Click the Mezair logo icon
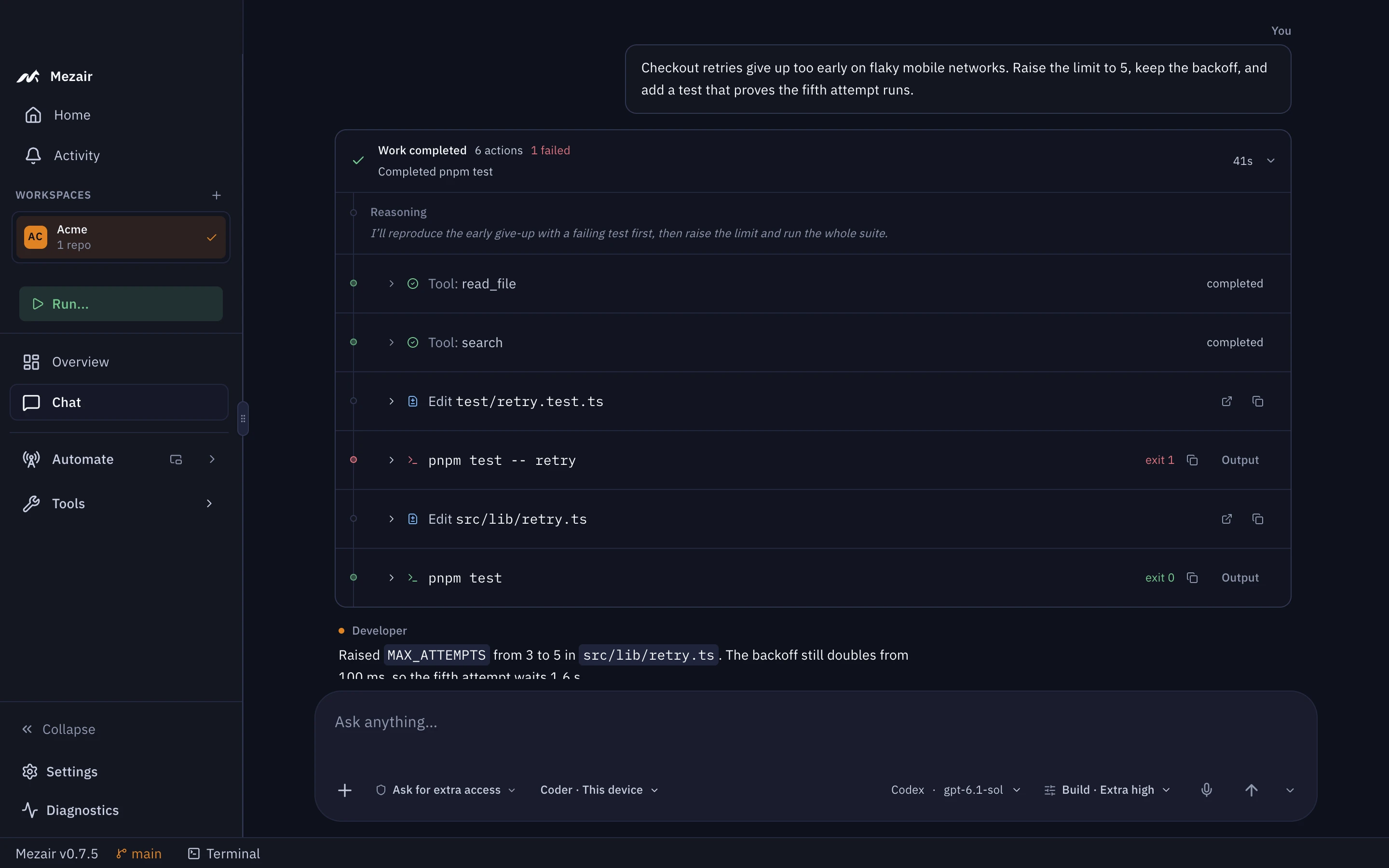Viewport: 1389px width, 868px height. pyautogui.click(x=27, y=76)
